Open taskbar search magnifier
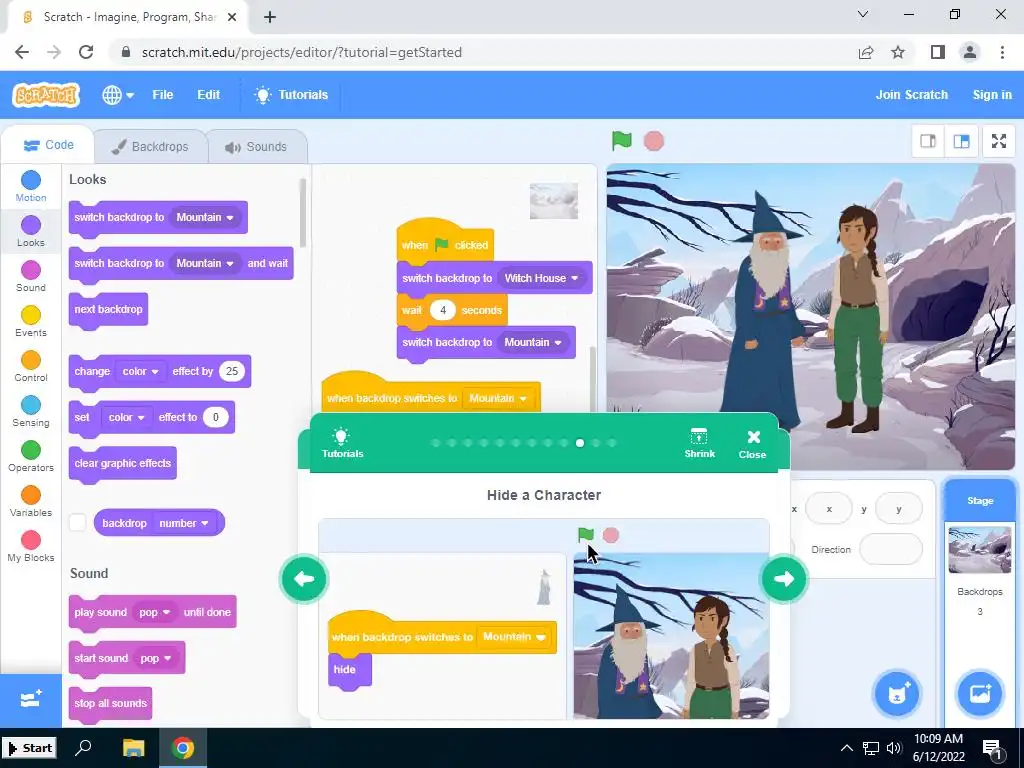 coord(83,748)
